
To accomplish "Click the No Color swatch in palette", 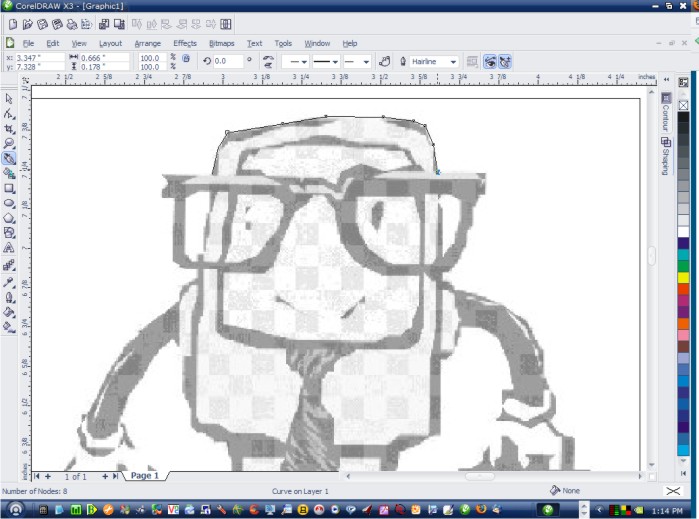I will point(683,106).
